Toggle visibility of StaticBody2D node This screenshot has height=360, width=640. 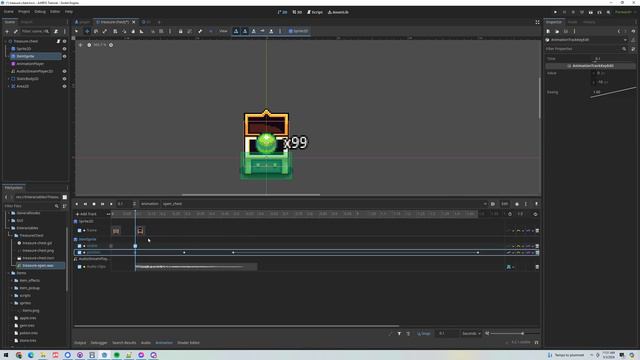click(x=64, y=79)
